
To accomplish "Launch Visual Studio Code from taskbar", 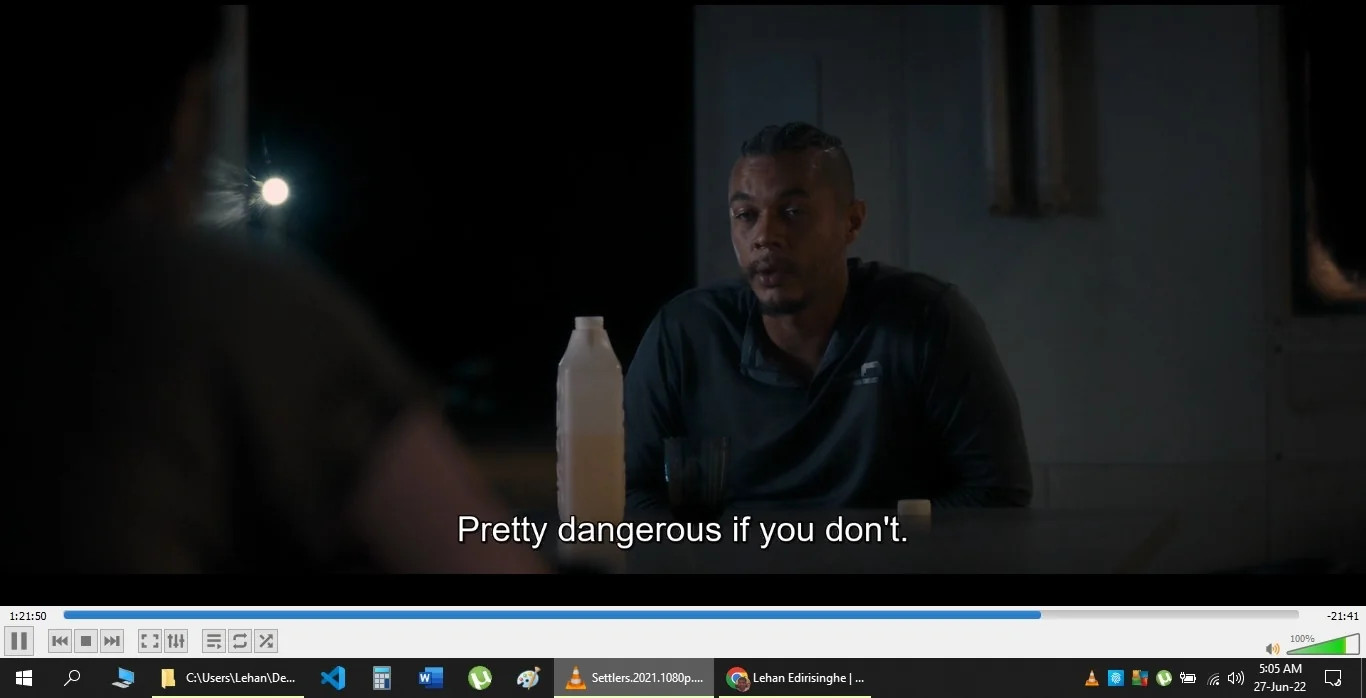I will (333, 678).
